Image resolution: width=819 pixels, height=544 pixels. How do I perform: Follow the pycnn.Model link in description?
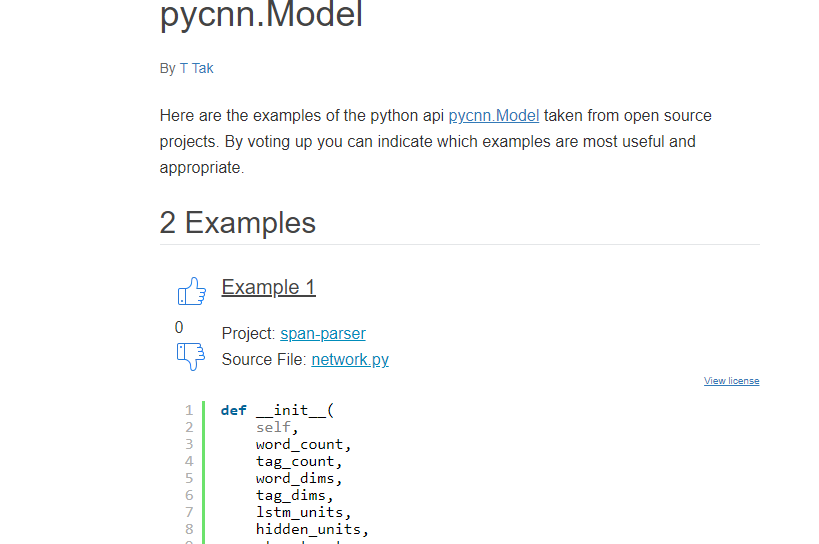(x=494, y=115)
